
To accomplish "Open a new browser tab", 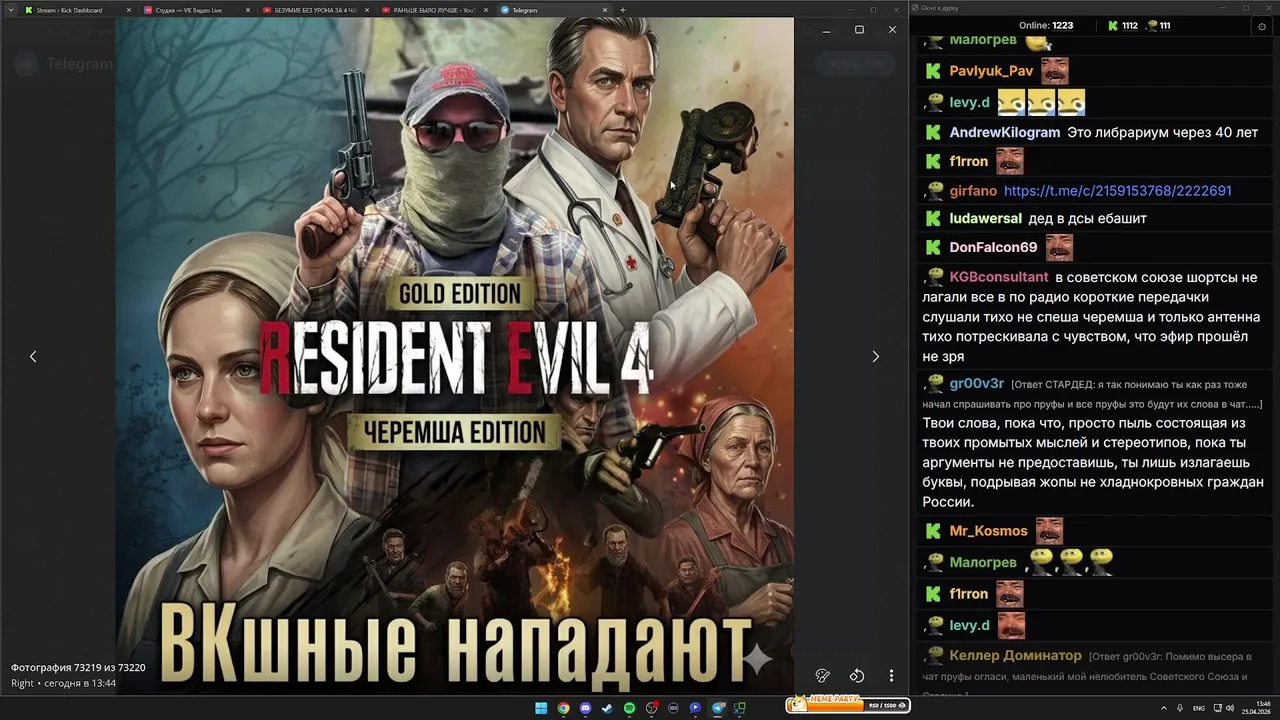I will 623,10.
